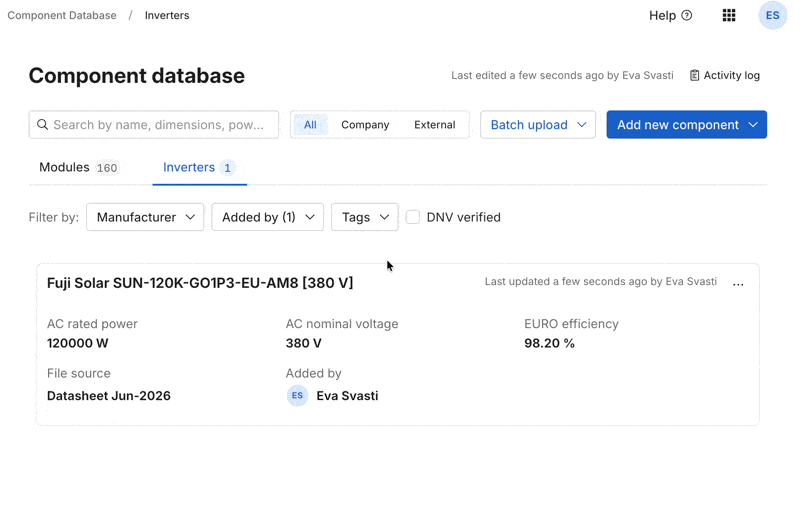Focus the search by name input field

coord(154,125)
